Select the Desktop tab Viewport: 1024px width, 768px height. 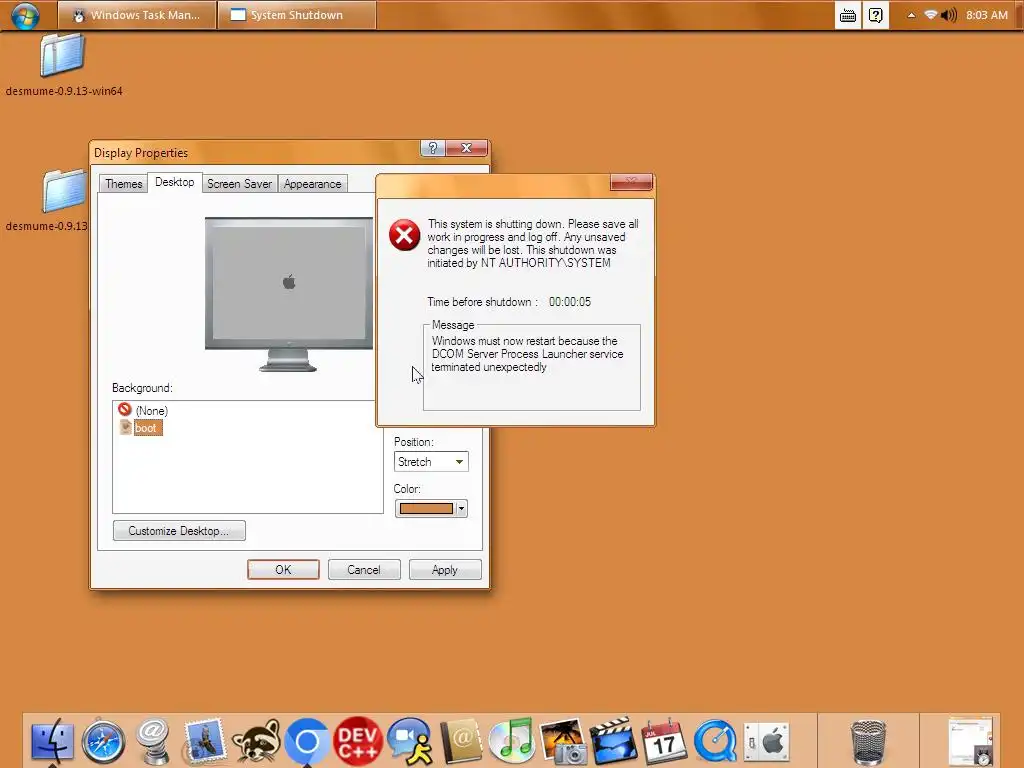tap(174, 182)
